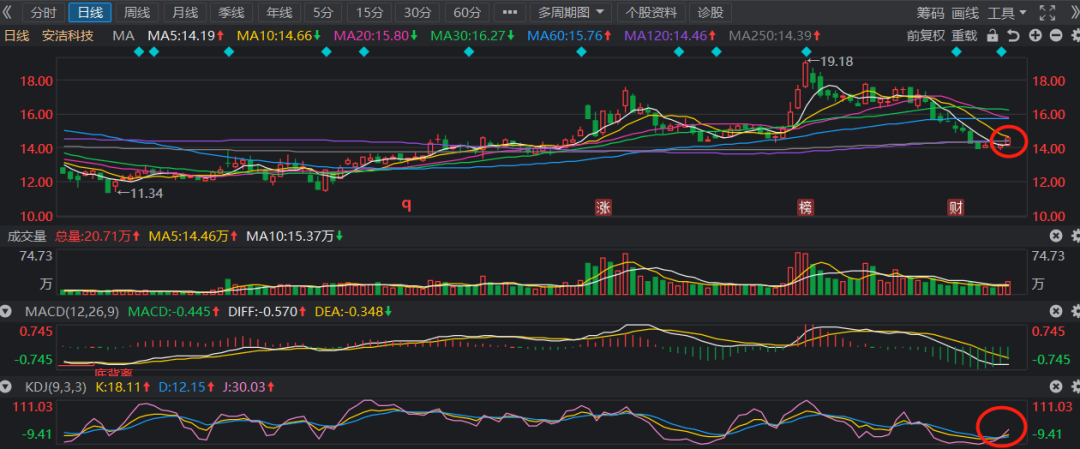Click the 筹码 chip distribution button
Image resolution: width=1080 pixels, height=449 pixels.
coord(930,13)
